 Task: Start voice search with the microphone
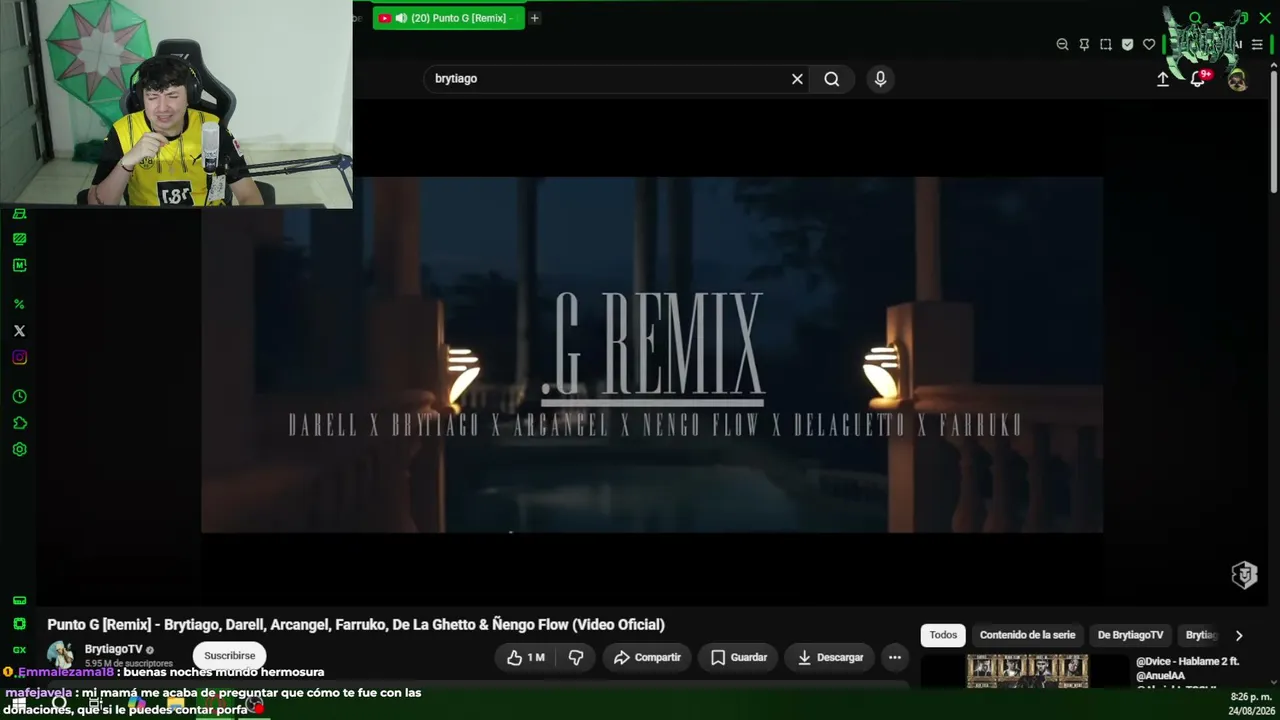coord(880,79)
